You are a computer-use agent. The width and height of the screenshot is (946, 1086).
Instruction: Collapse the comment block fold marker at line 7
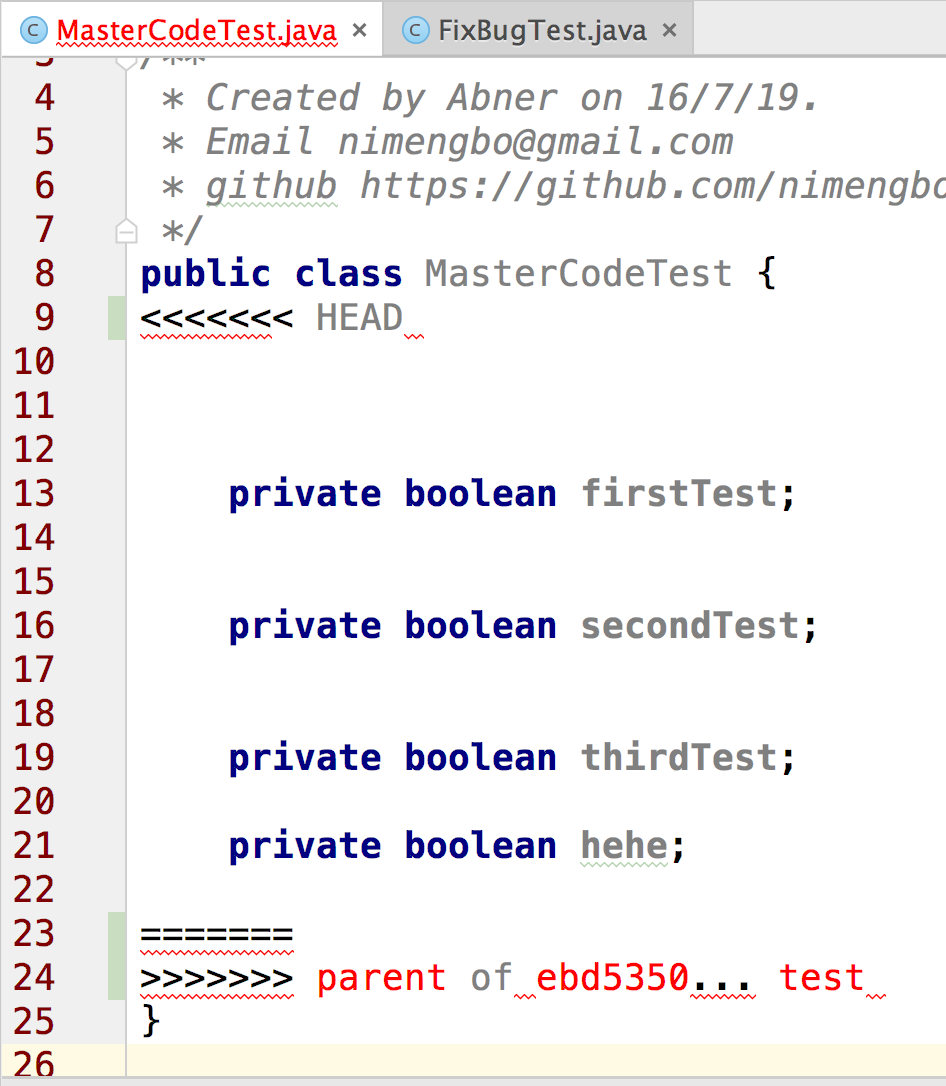click(126, 232)
